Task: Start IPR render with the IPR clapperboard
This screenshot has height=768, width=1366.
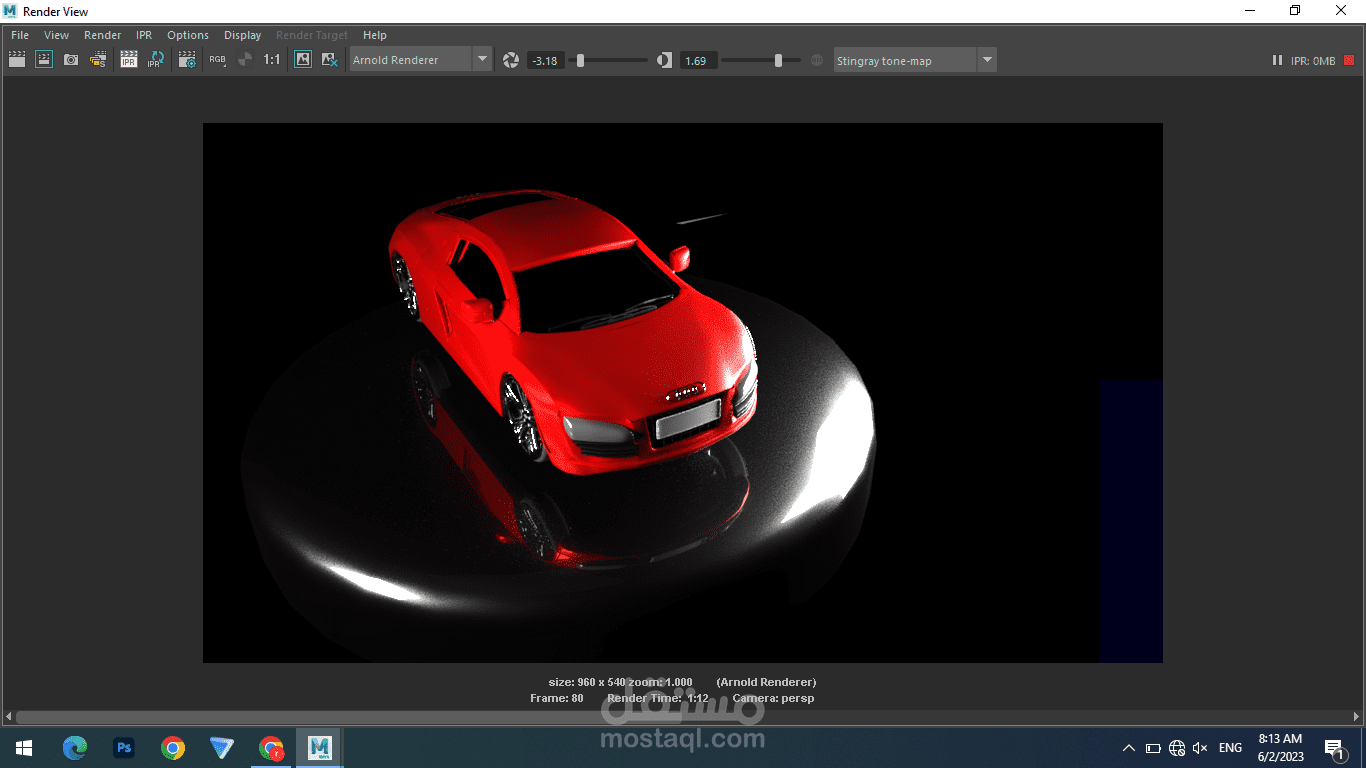Action: pos(129,60)
